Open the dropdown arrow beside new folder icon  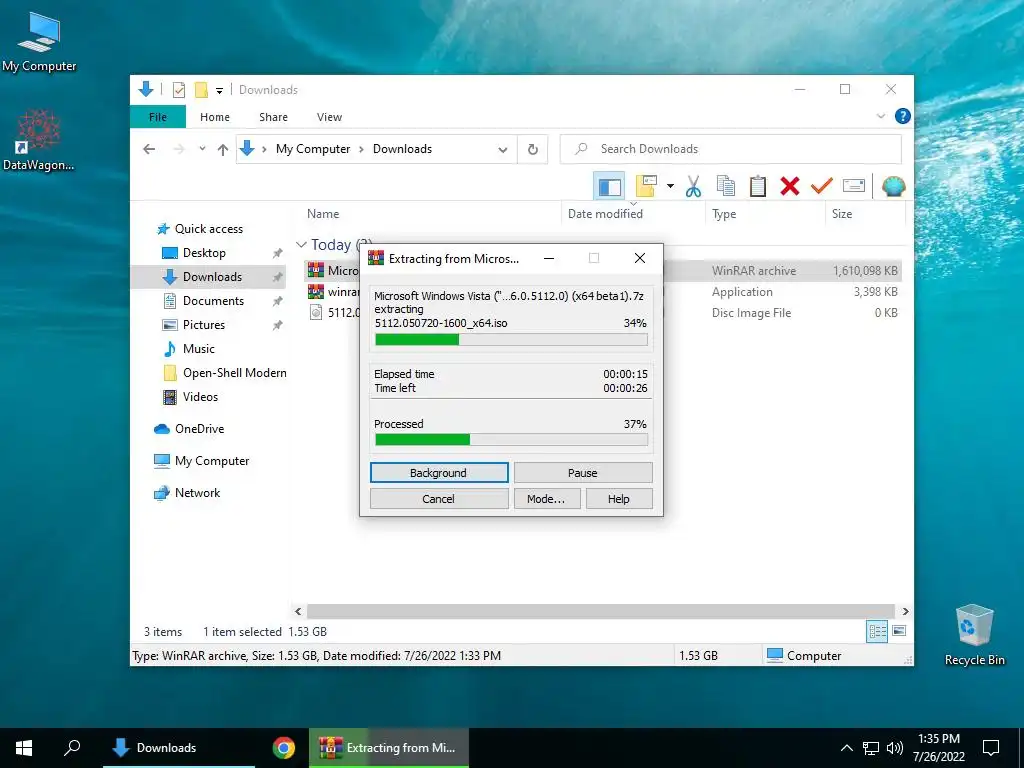tap(670, 187)
